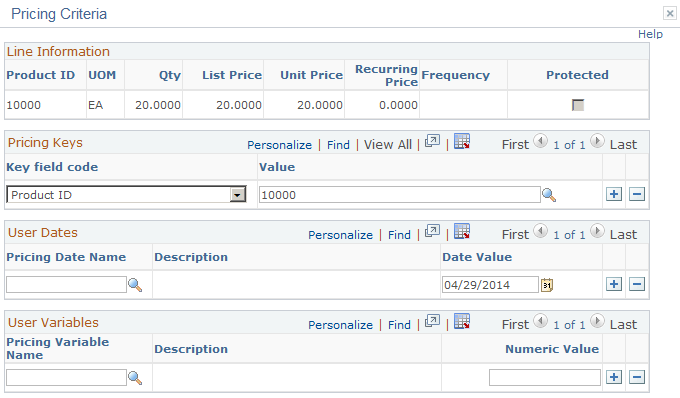680x398 pixels.
Task: Show next row arrow in User Variables
Action: point(597,321)
